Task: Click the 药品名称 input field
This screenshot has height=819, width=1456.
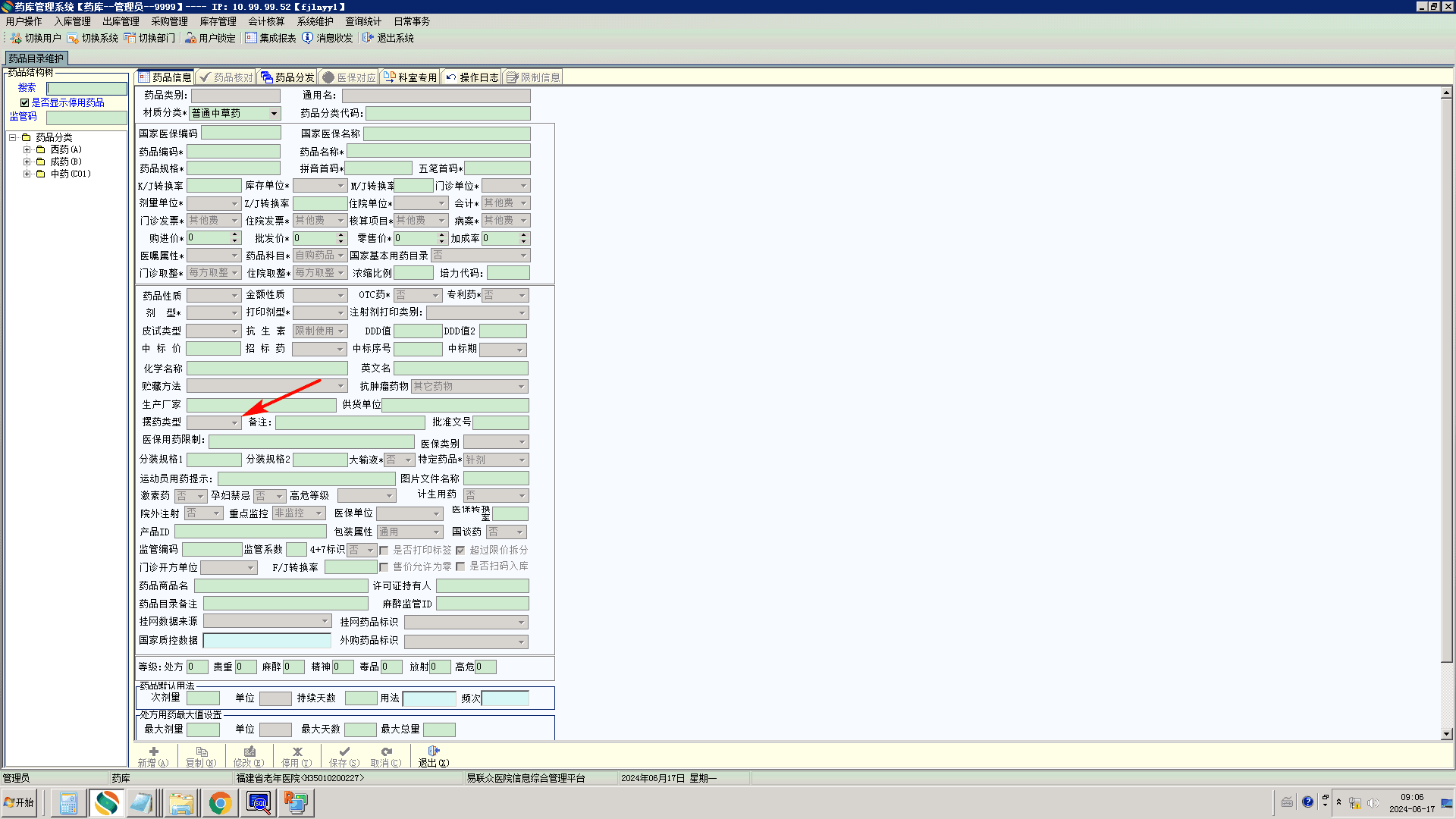Action: pyautogui.click(x=438, y=152)
